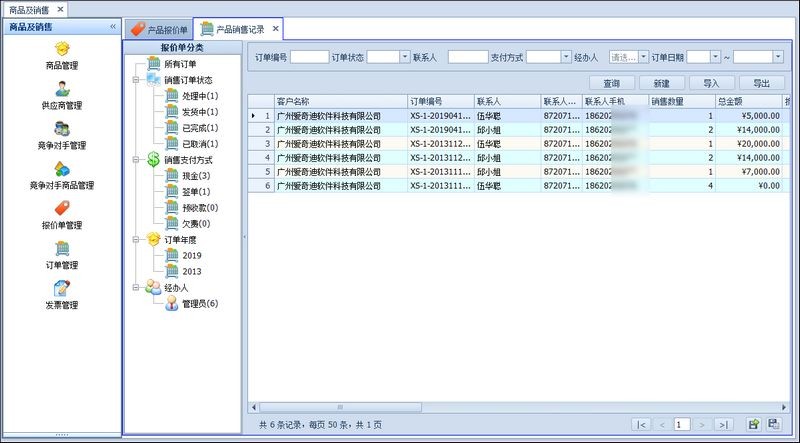The image size is (800, 443).
Task: Open the 经办人 dropdown
Action: (643, 57)
